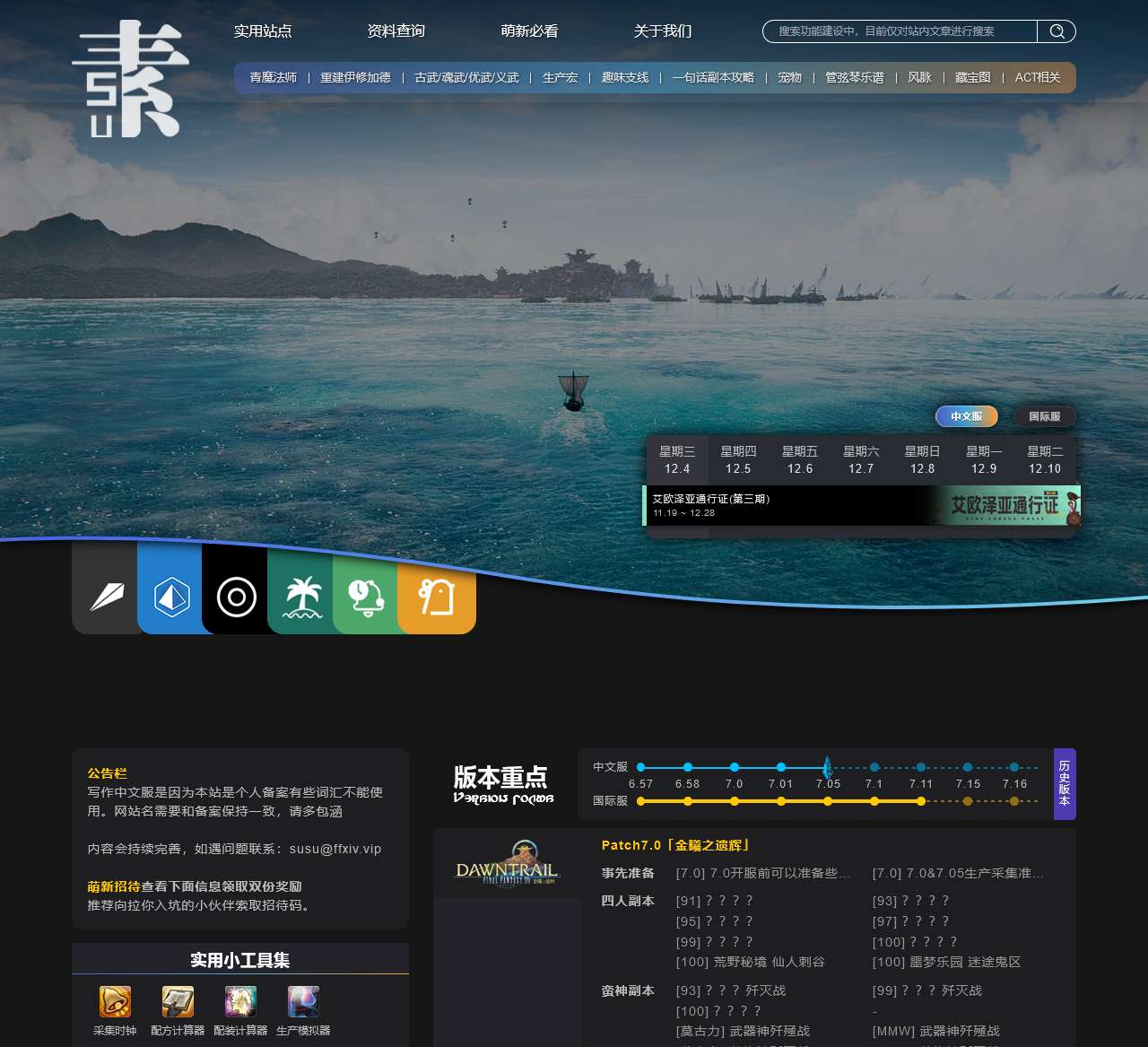Open [7.0] 7.0&7.05生产采集准 article

tap(958, 873)
